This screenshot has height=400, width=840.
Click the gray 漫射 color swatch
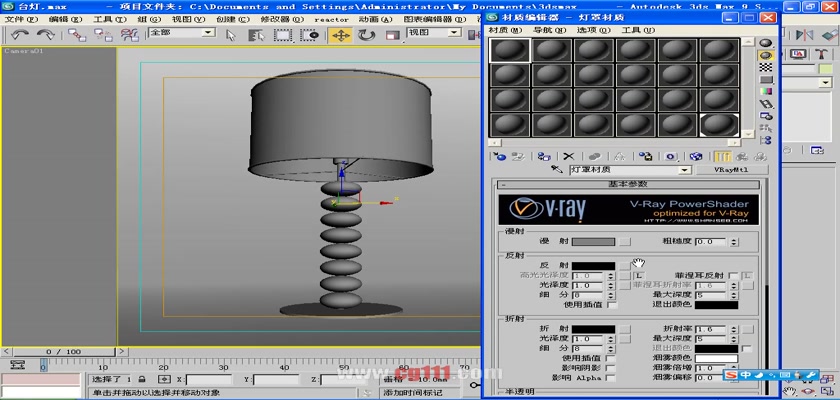(594, 242)
